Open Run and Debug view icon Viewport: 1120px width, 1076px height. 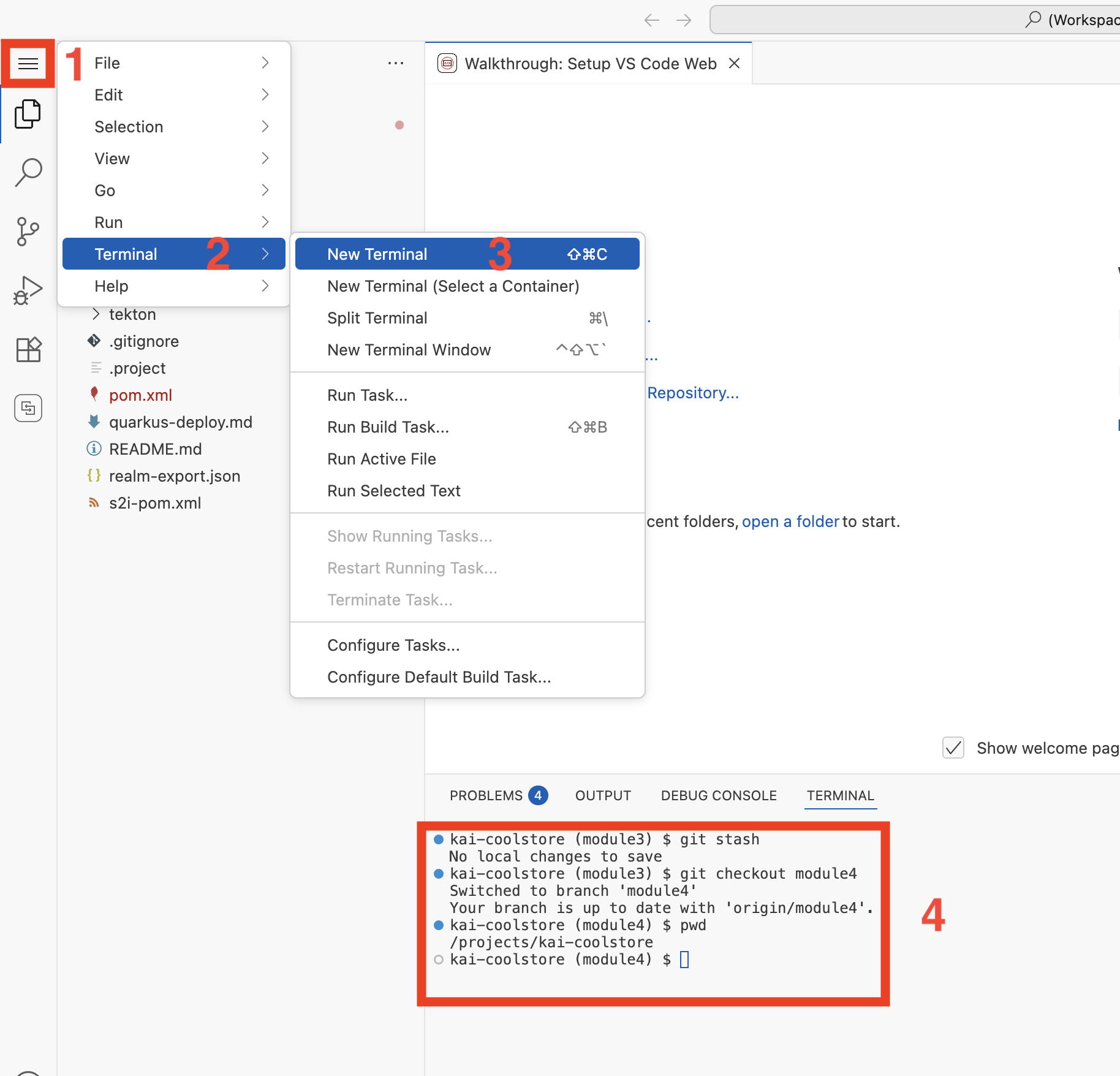pos(28,290)
